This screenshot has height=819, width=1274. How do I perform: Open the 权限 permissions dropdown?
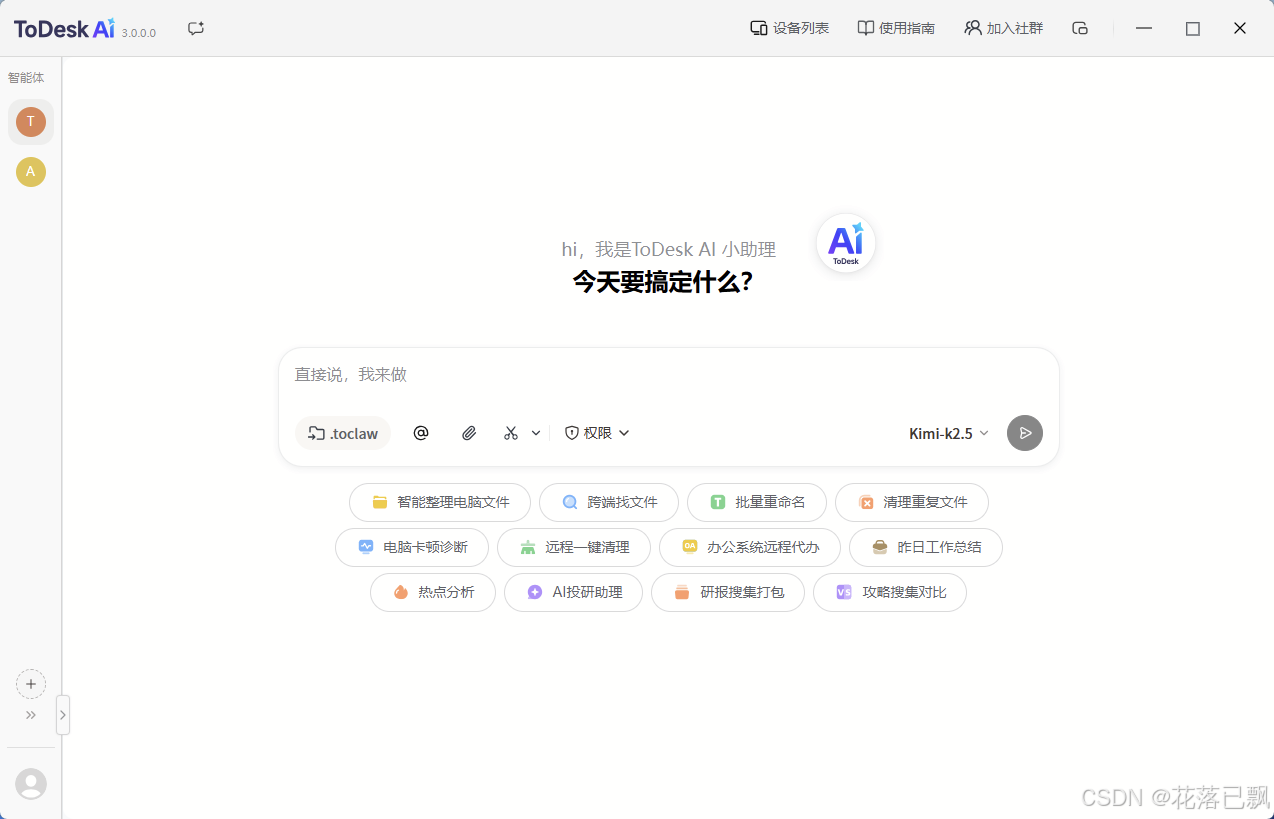pyautogui.click(x=597, y=433)
